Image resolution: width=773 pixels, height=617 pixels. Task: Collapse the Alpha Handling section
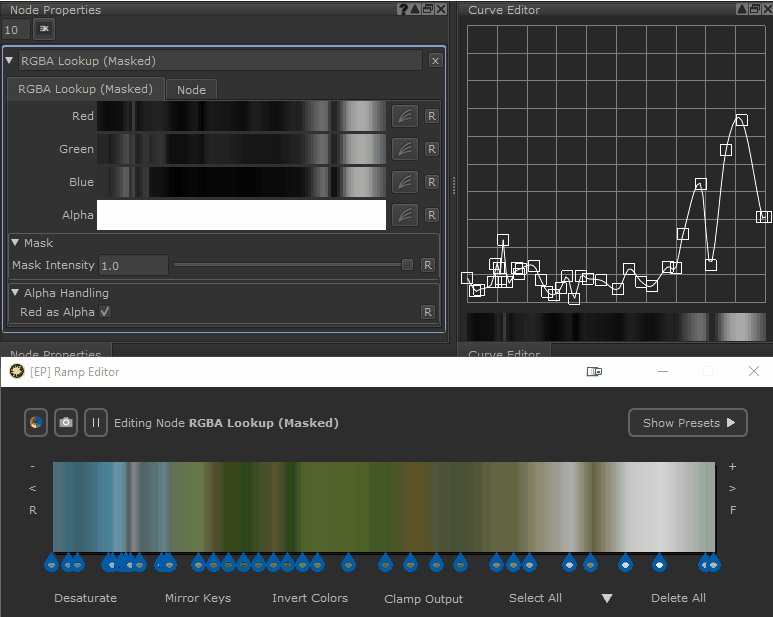pos(15,293)
